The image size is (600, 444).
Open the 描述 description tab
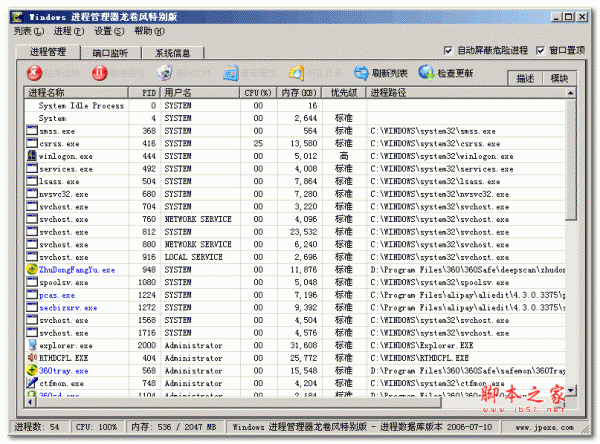(525, 78)
